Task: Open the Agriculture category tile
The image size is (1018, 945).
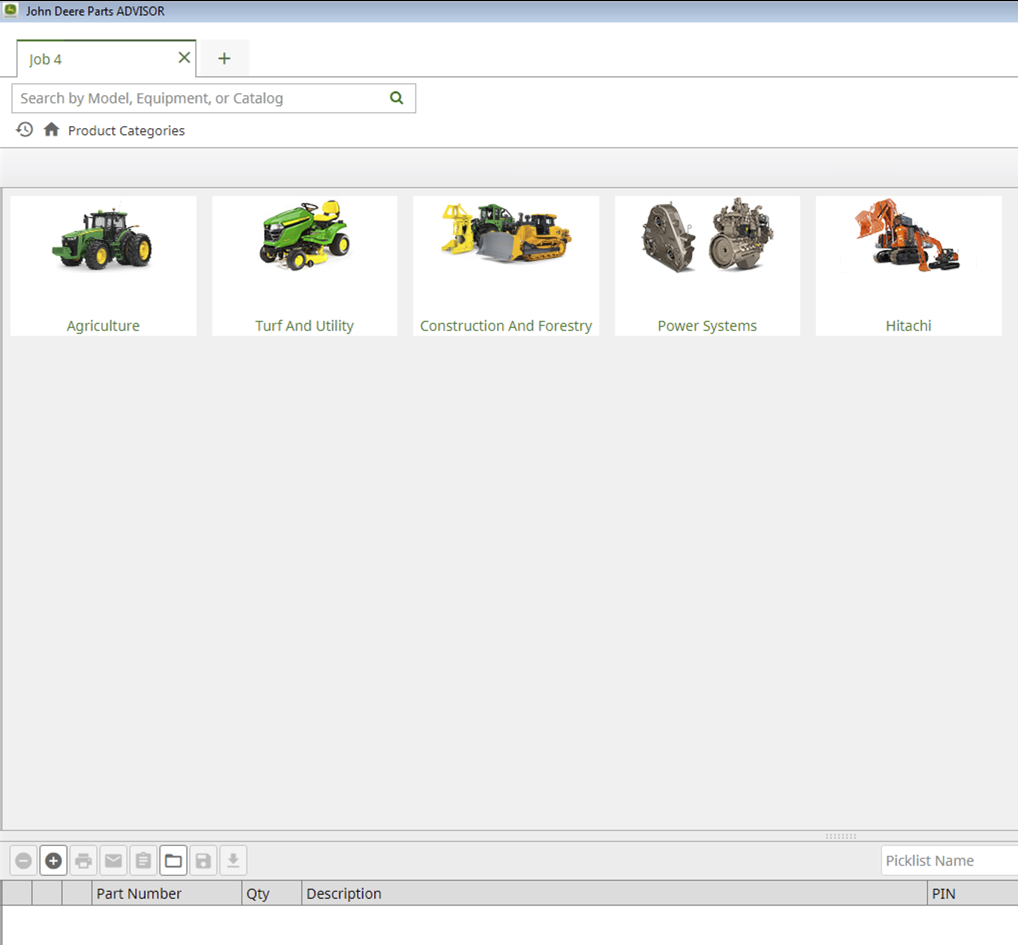Action: coord(103,266)
